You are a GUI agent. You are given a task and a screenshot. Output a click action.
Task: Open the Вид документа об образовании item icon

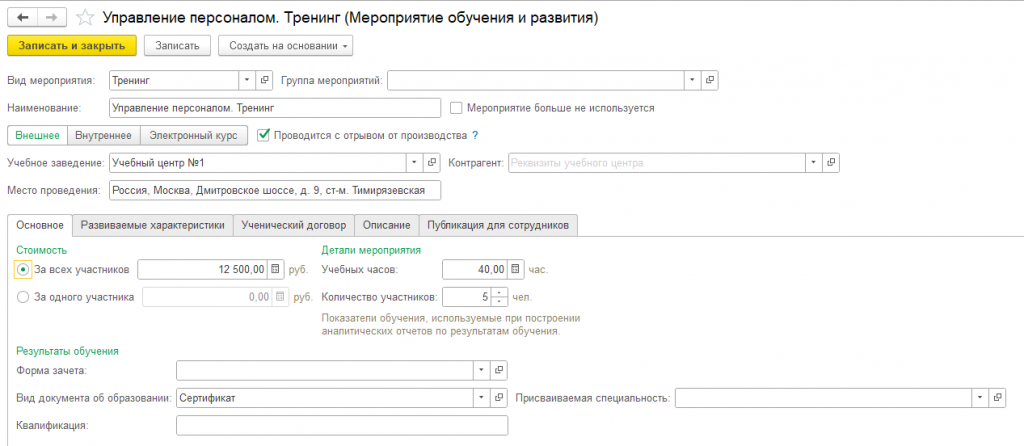point(498,397)
